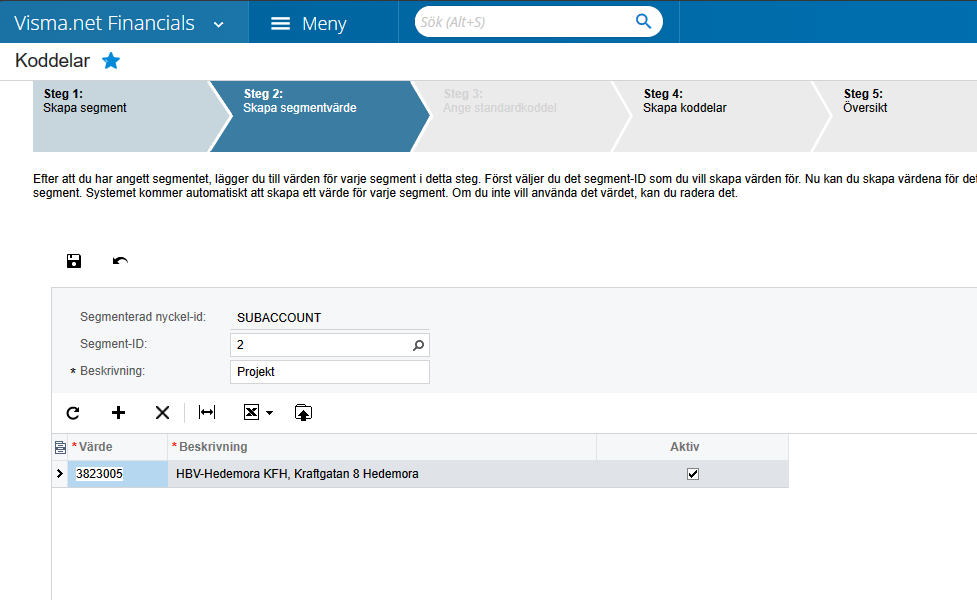Open the load records from file icon

[303, 412]
